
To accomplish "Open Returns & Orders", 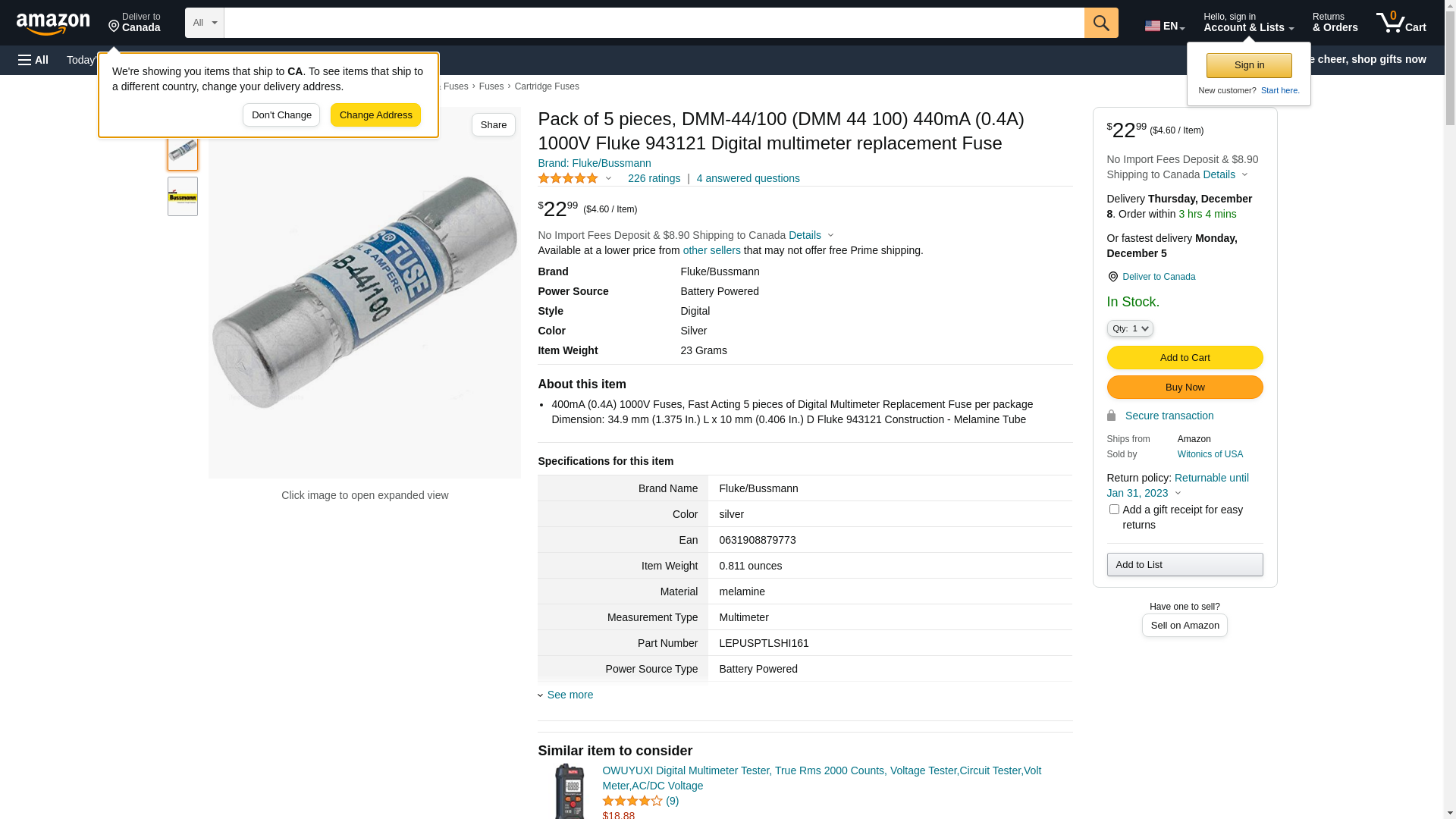I will [1335, 23].
